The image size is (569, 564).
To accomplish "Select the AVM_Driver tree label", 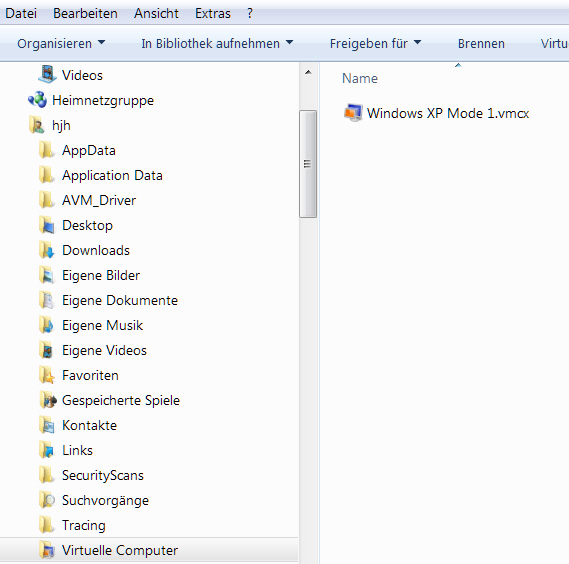I will point(99,200).
